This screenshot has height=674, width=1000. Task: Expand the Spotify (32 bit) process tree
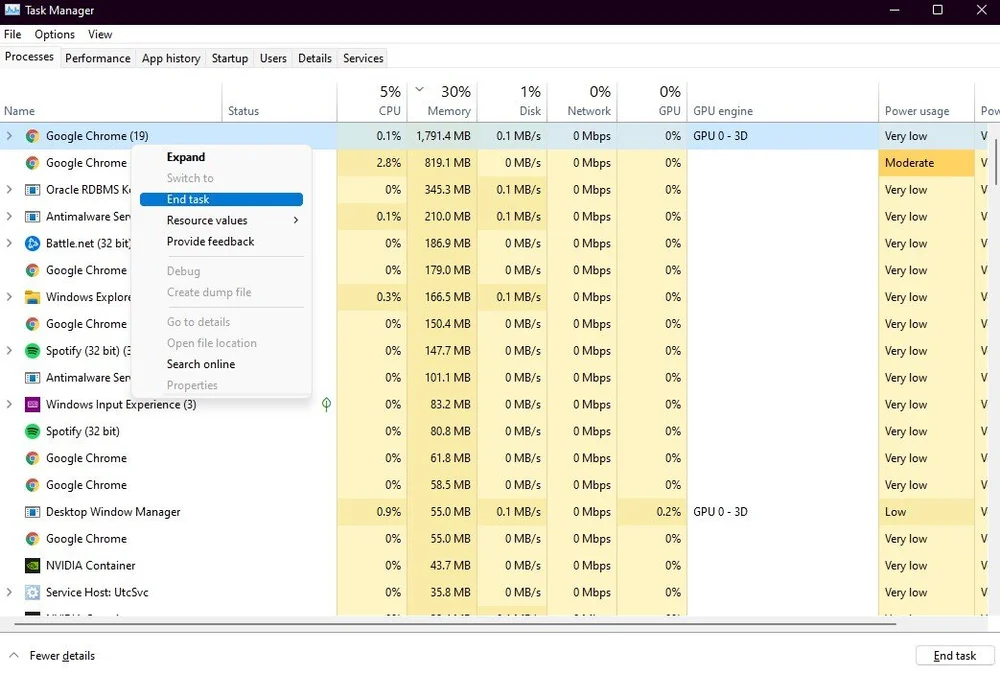click(9, 351)
